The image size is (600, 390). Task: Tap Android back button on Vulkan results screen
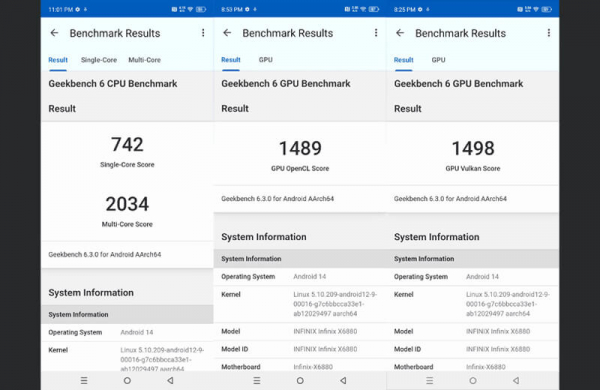516,380
